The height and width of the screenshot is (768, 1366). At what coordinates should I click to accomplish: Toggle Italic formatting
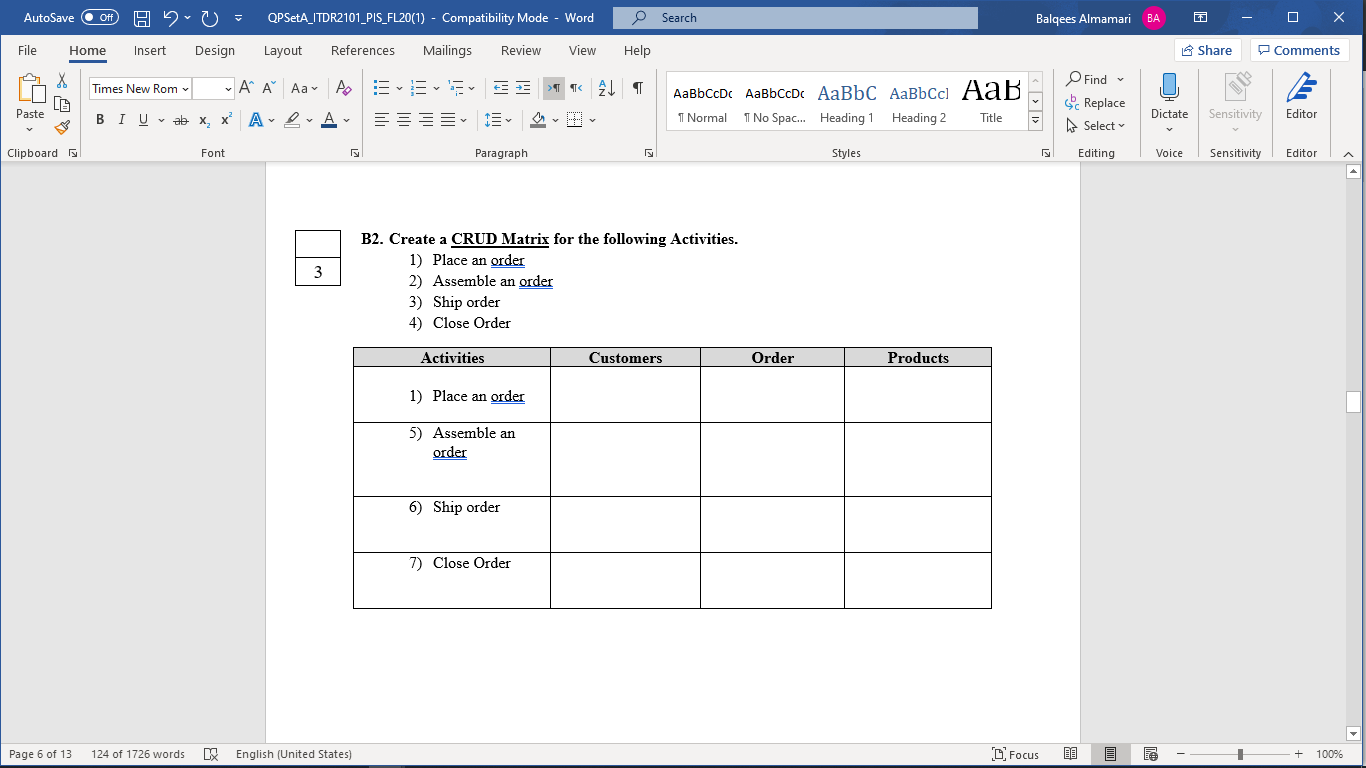122,120
